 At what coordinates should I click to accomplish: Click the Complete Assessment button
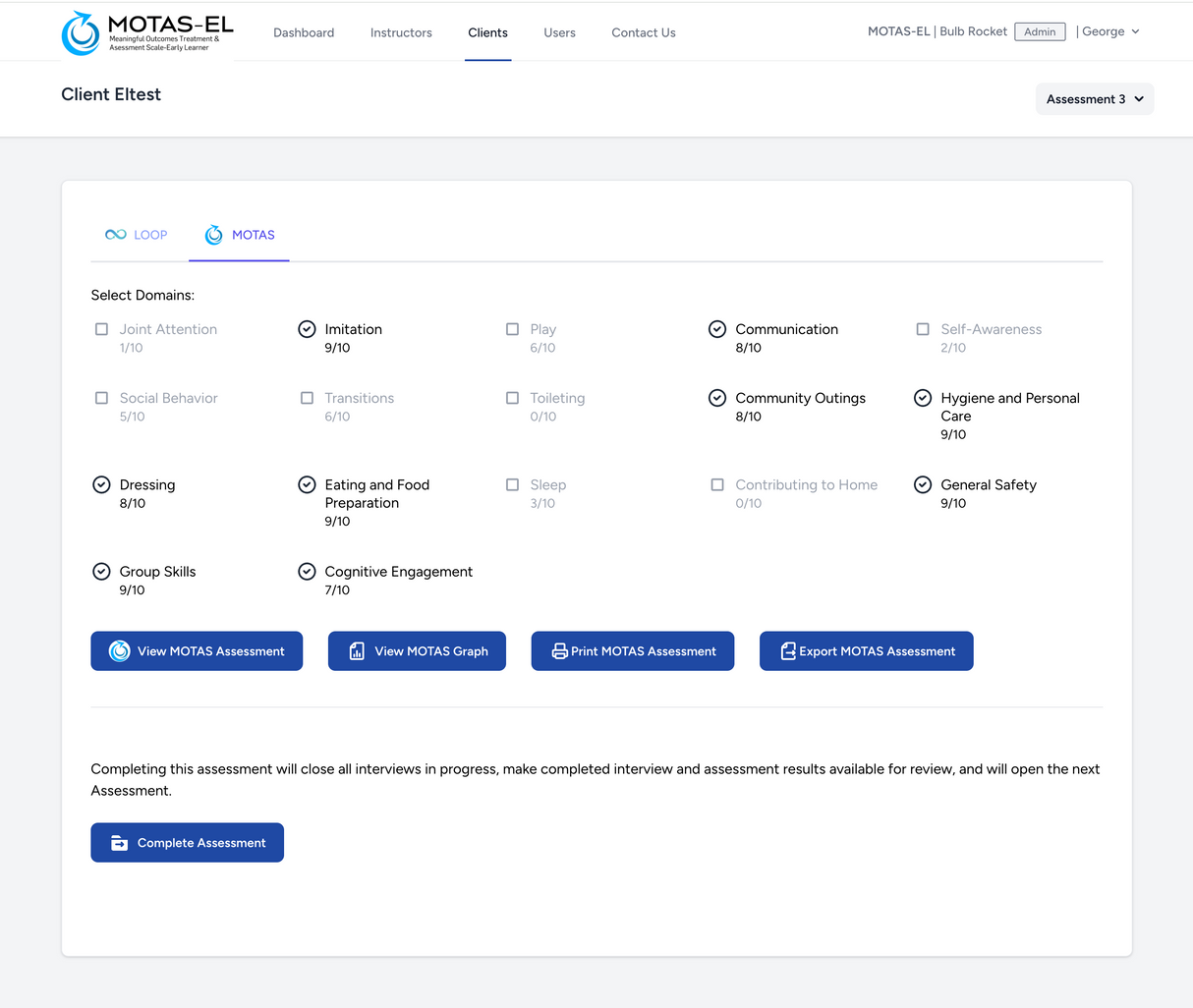coord(187,842)
